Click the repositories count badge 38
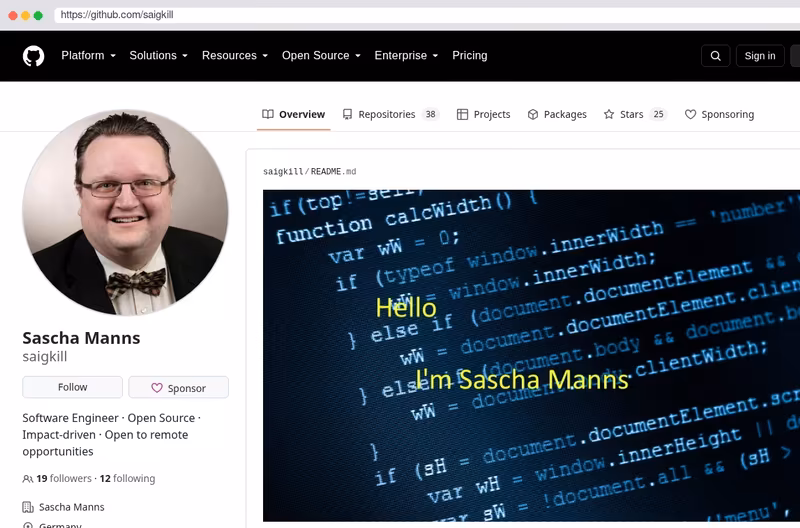 (431, 114)
